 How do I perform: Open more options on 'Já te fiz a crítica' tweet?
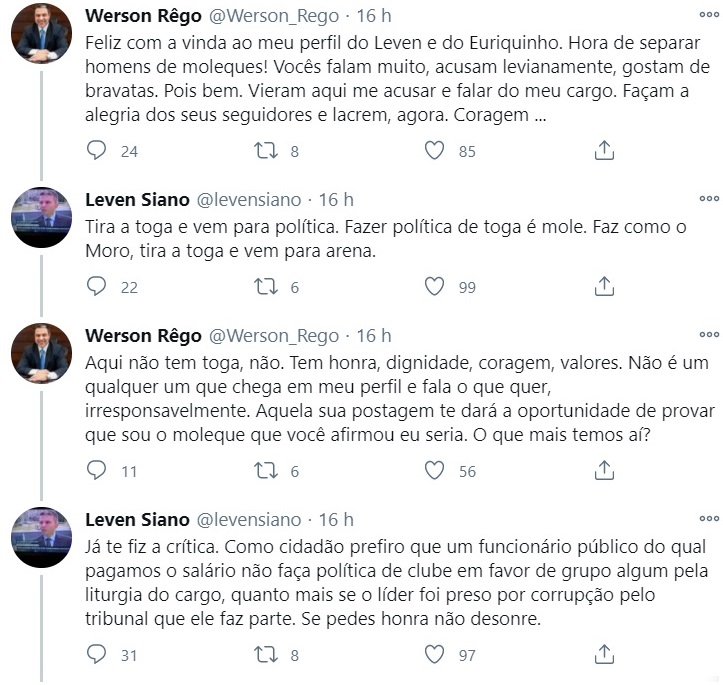(x=708, y=519)
